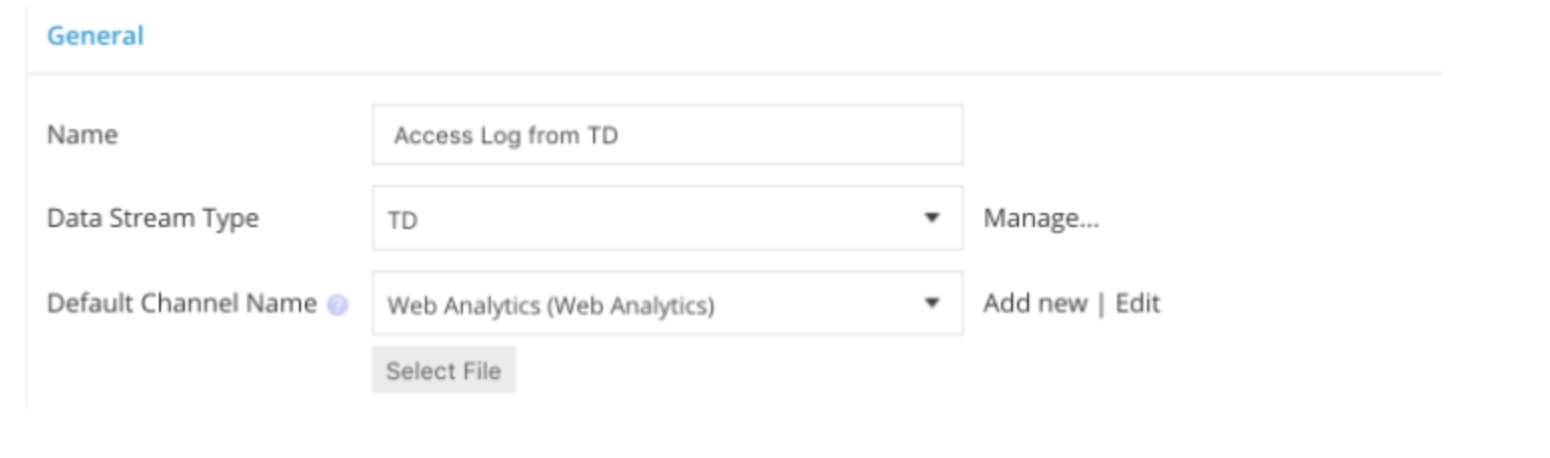Click the Data Stream Type label
The width and height of the screenshot is (1550, 458).
click(x=152, y=218)
